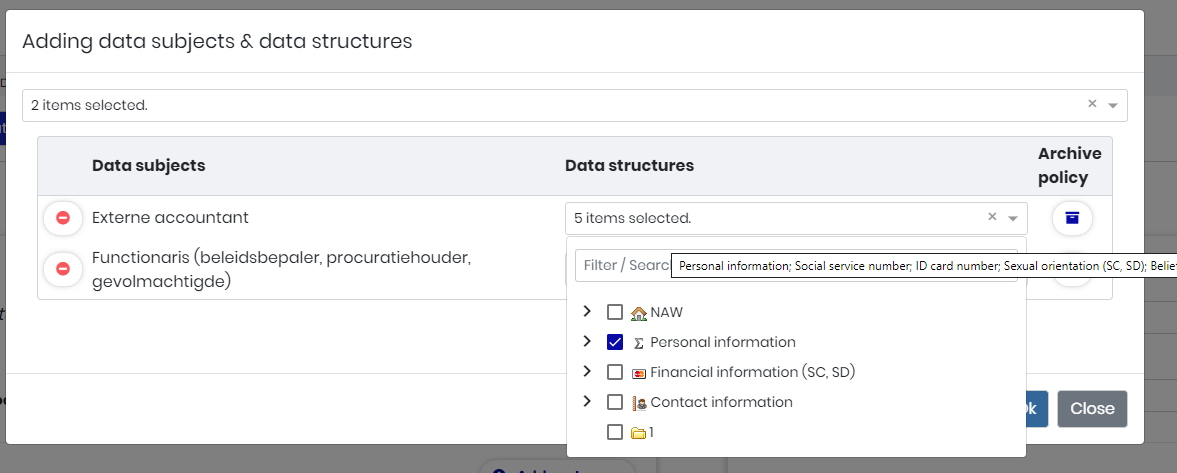
Task: Click the folder icon labeled 1
Action: tap(639, 433)
